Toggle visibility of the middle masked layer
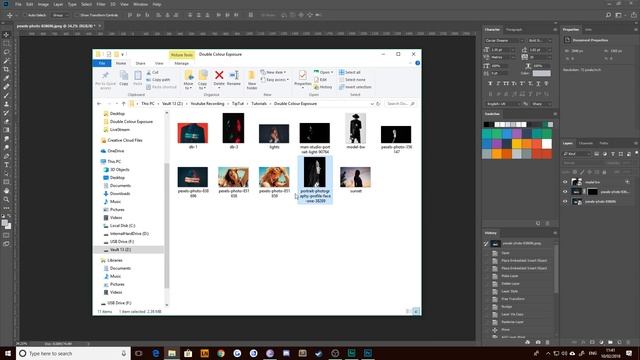Viewport: 640px width, 360px height. coord(565,192)
